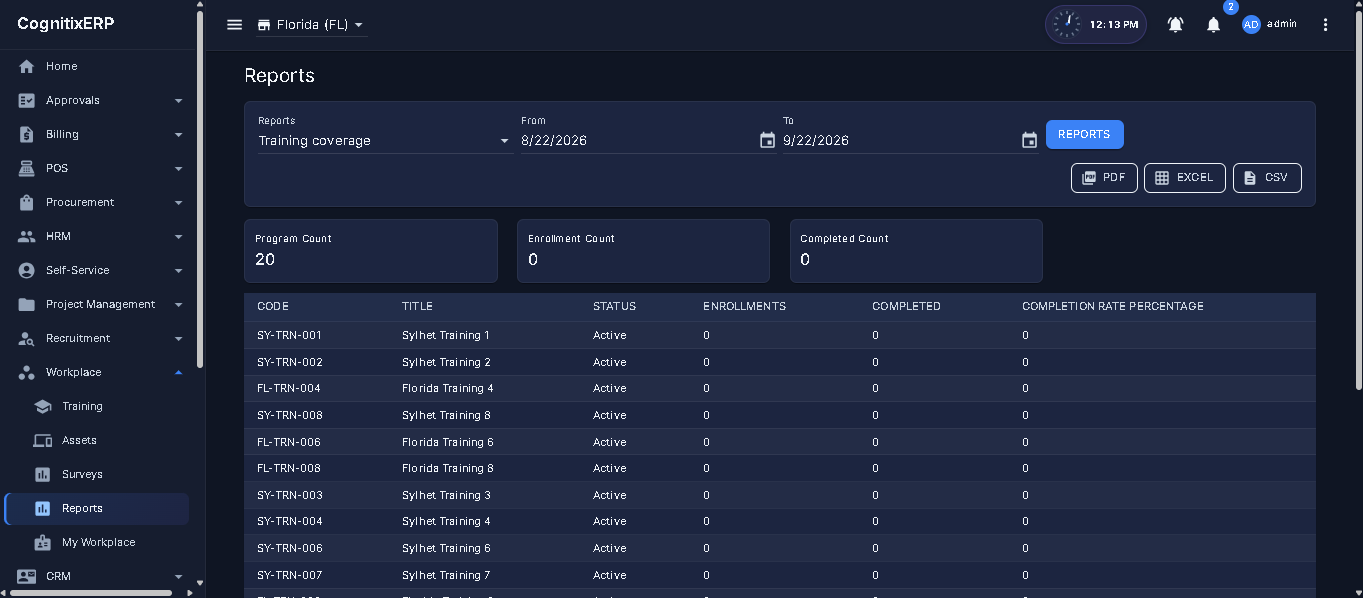Click the AD admin avatar
The height and width of the screenshot is (598, 1363).
point(1251,24)
